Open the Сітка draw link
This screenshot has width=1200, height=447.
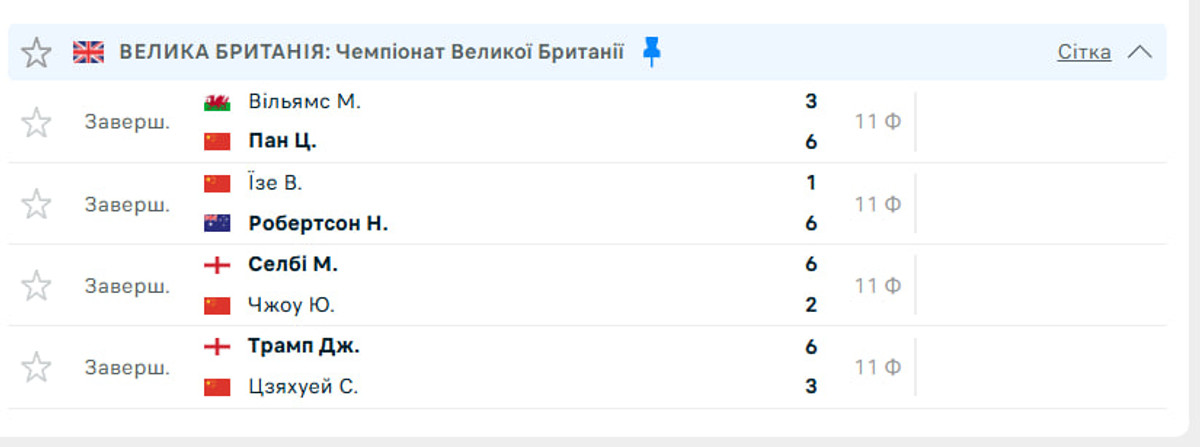coord(1083,52)
